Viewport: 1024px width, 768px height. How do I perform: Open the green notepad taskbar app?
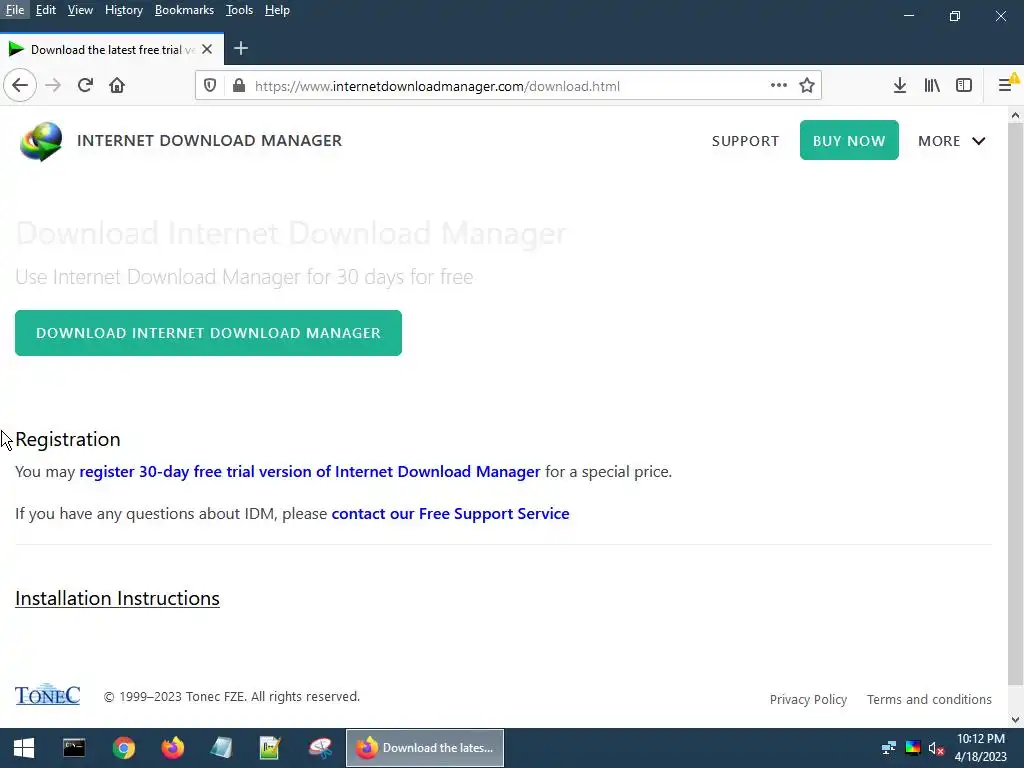tap(270, 748)
